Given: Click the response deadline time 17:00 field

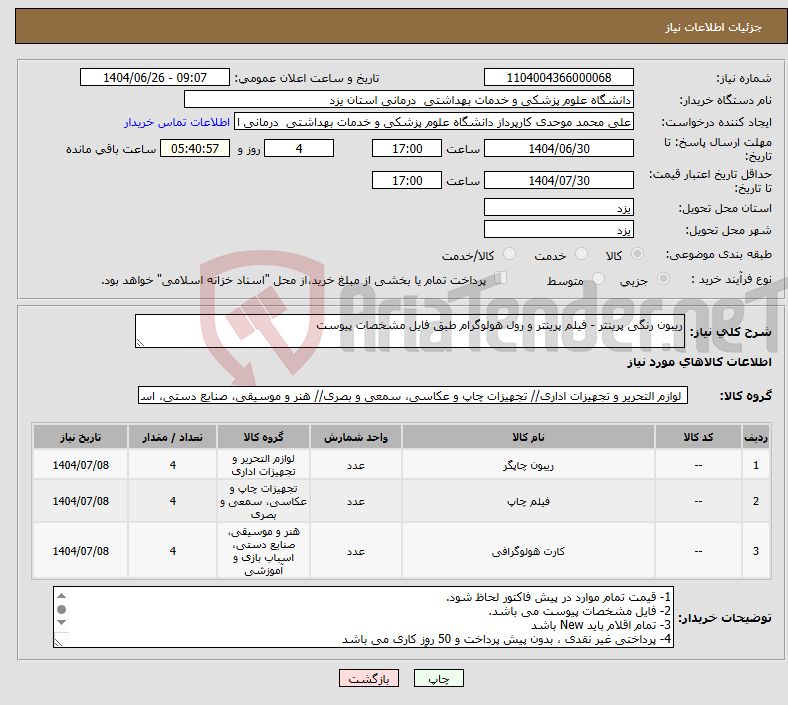Looking at the screenshot, I should pyautogui.click(x=407, y=149).
